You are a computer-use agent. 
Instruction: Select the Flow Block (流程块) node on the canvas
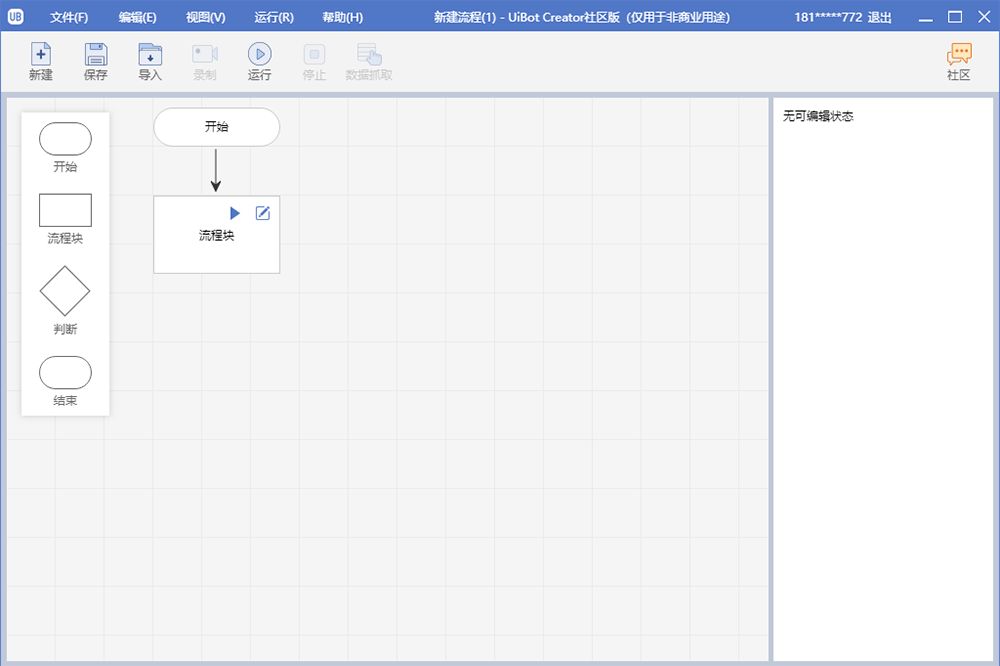(216, 235)
